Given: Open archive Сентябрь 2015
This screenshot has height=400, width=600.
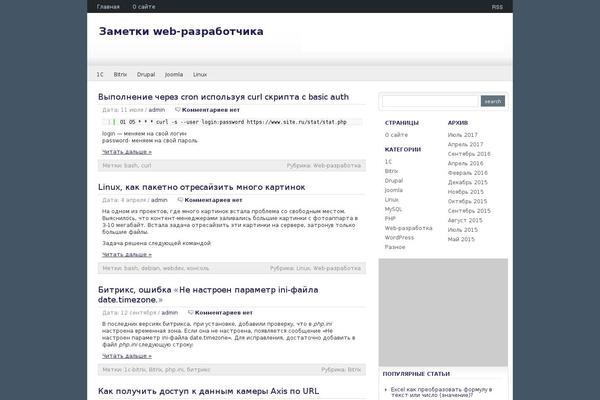Looking at the screenshot, I should (469, 211).
